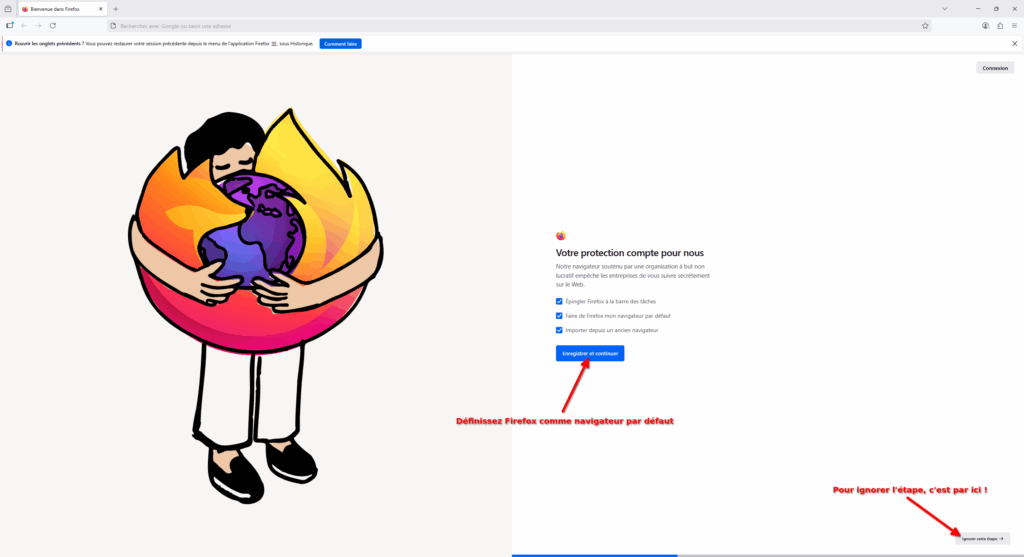The image size is (1024, 557).
Task: Open the Extensions puzzle icon
Action: (x=1000, y=26)
